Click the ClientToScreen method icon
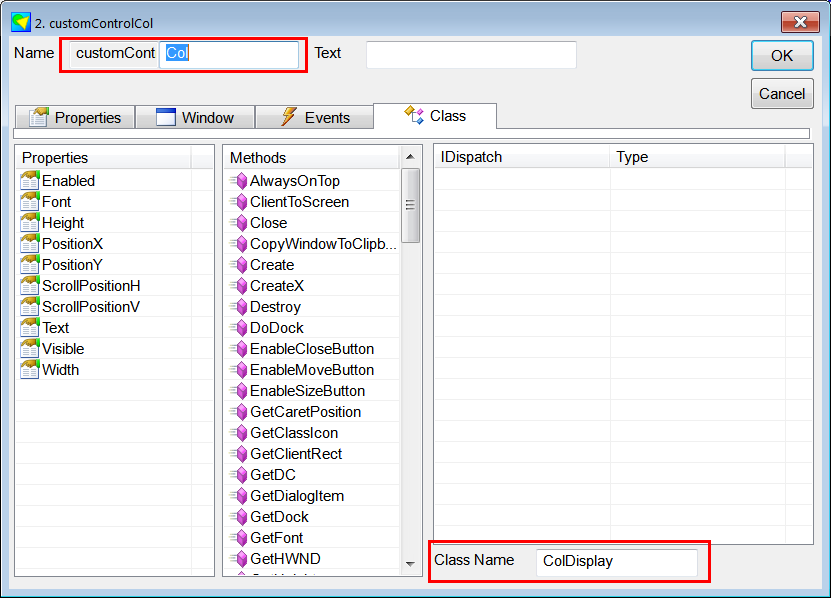The height and width of the screenshot is (598, 831). point(239,202)
